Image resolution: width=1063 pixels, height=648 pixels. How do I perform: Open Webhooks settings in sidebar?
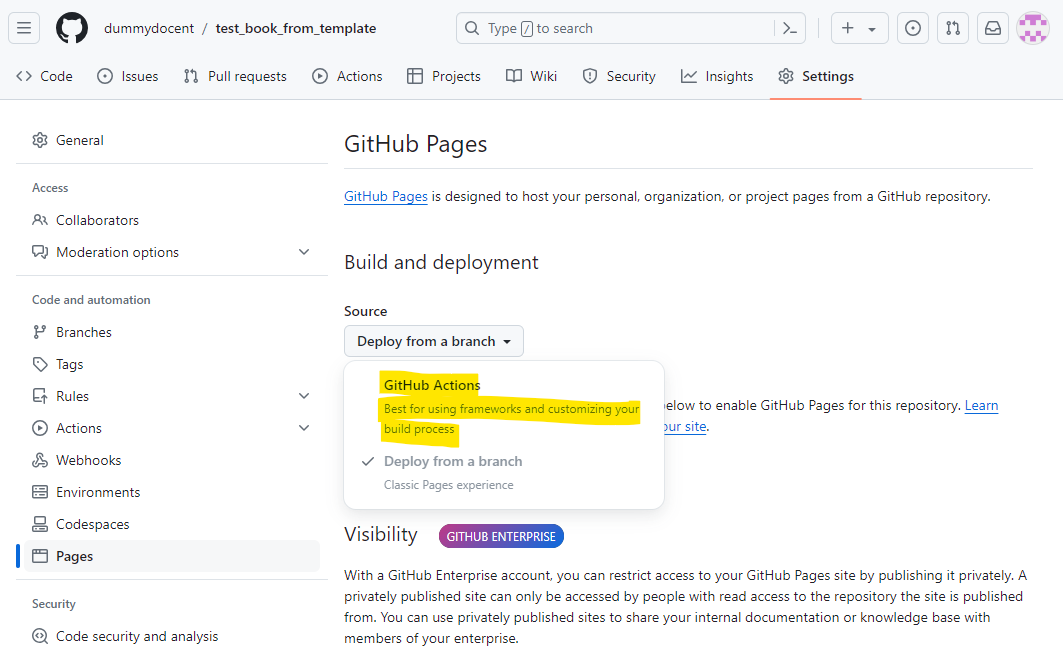pyautogui.click(x=88, y=460)
